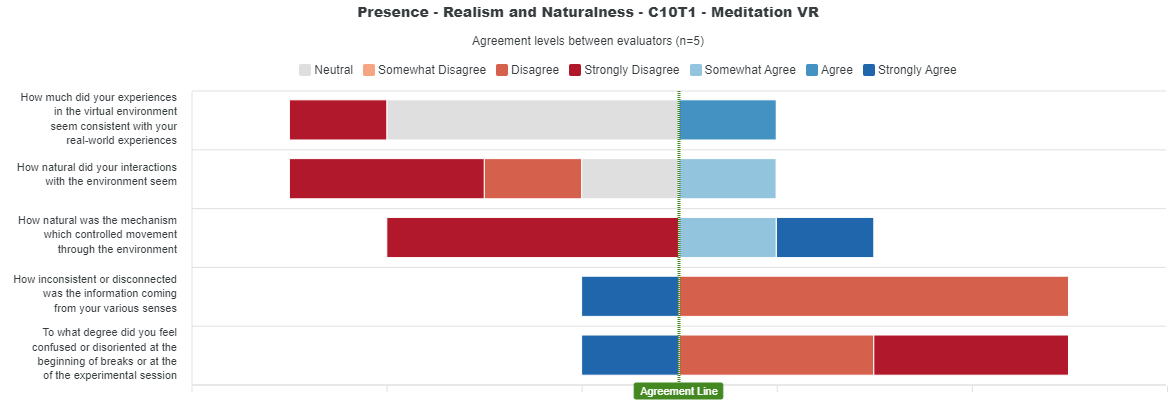Screen dimensions: 1176x400
Task: Click the Agree bar in first question row
Action: click(x=727, y=120)
